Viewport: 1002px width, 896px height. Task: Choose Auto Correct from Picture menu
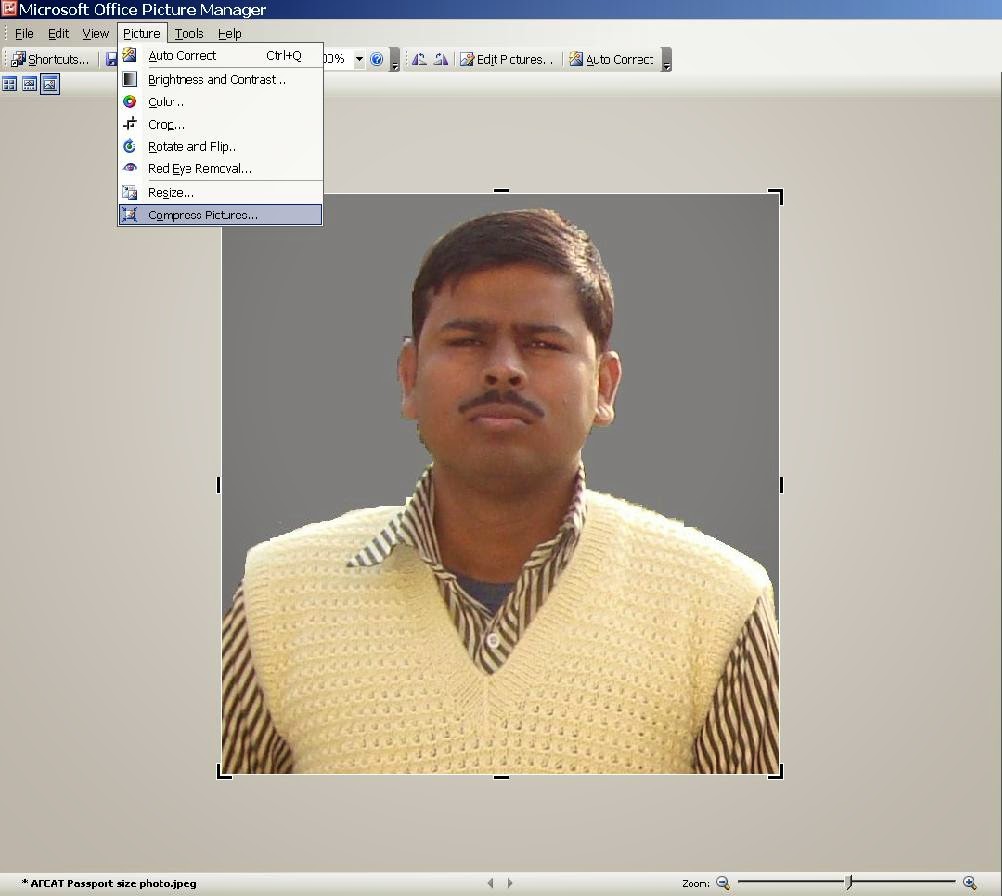coord(220,56)
